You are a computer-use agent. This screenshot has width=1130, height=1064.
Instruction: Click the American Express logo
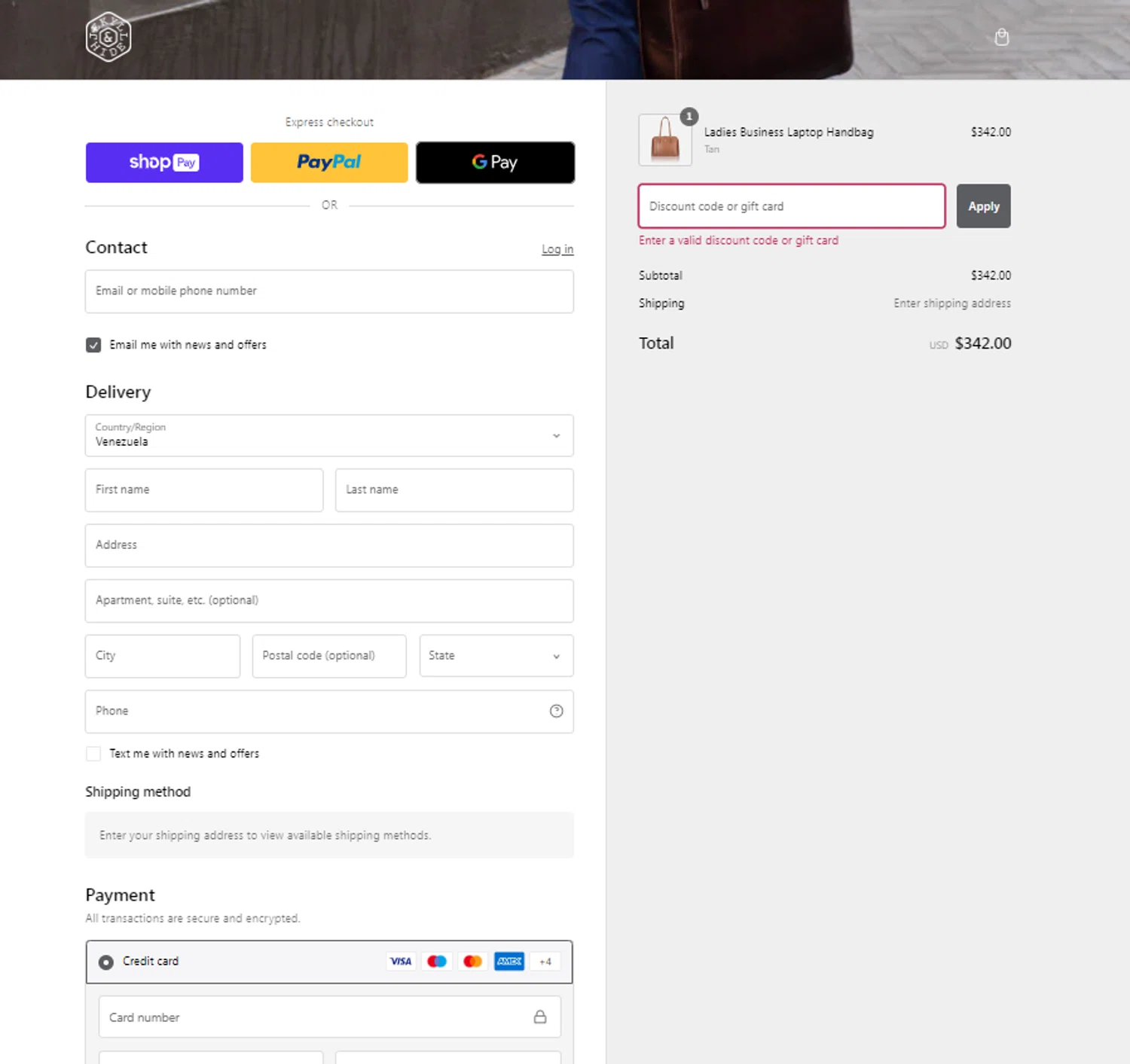click(x=509, y=961)
